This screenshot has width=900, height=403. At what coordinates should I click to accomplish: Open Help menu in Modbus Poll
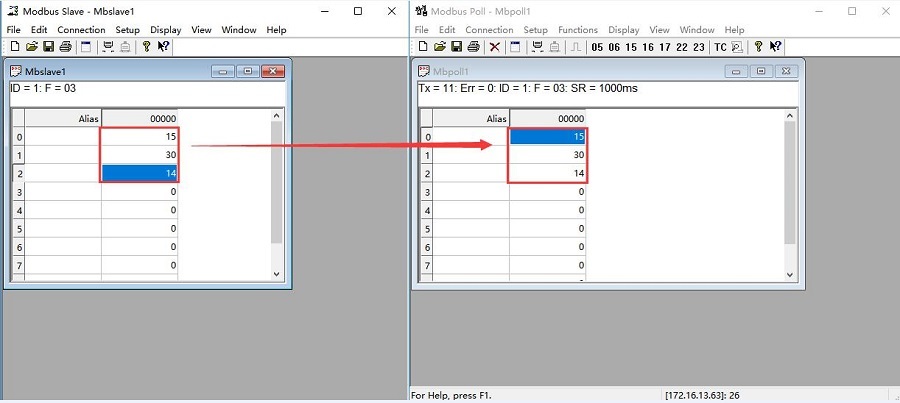734,30
